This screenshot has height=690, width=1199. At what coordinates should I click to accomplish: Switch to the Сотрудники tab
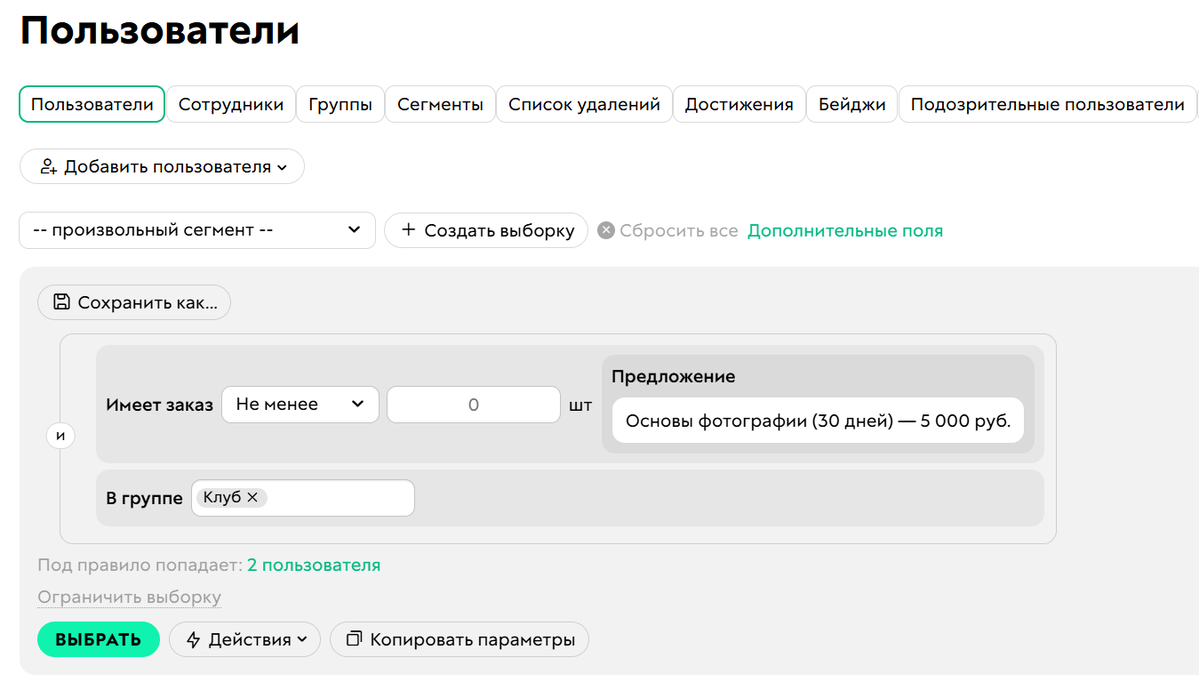point(230,103)
